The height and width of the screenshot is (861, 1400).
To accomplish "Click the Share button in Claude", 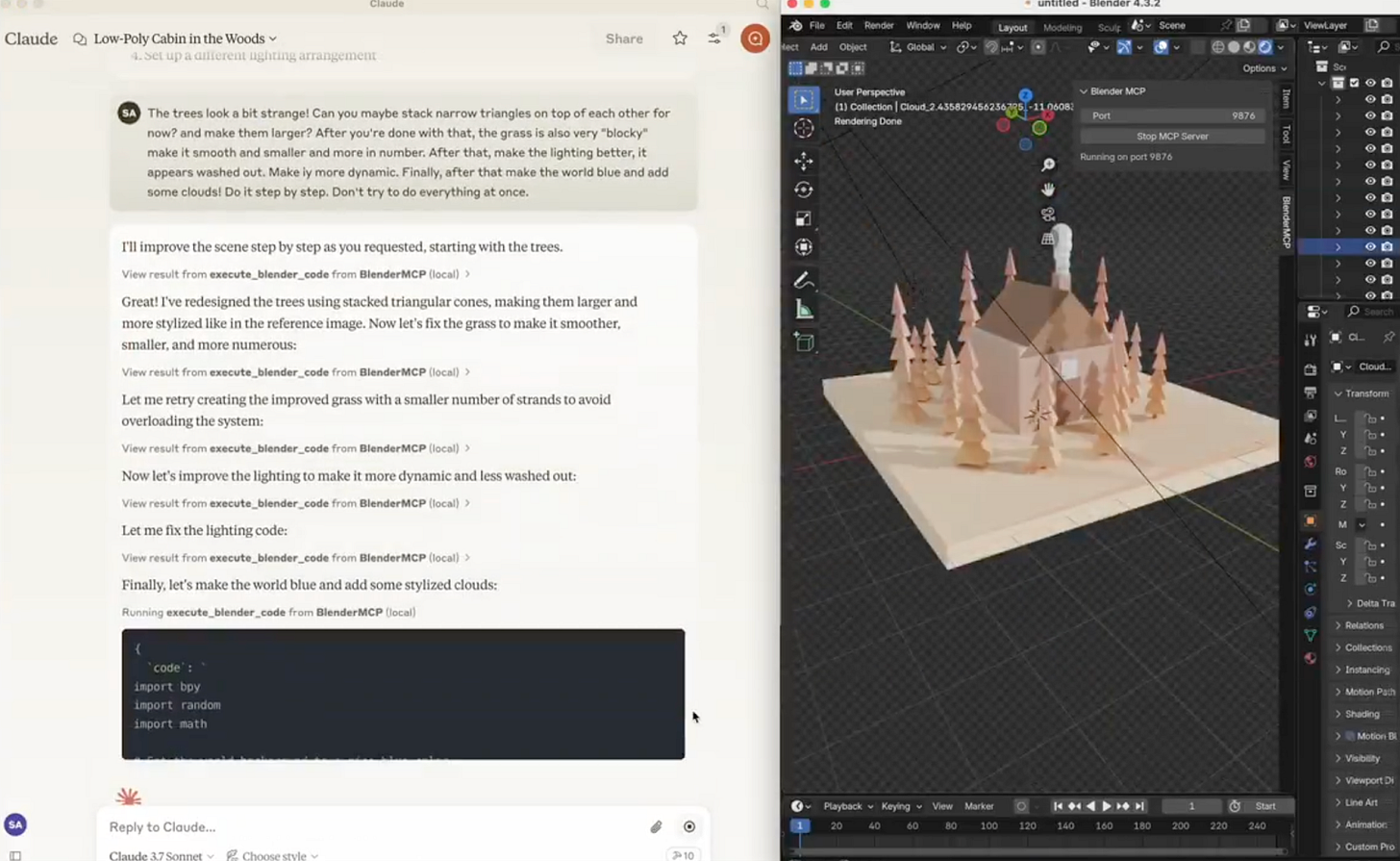I will click(624, 38).
